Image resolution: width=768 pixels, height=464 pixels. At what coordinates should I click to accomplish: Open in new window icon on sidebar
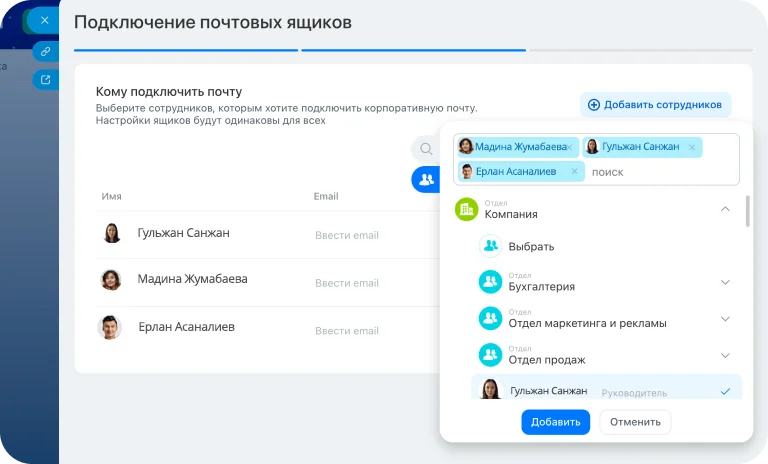[x=46, y=79]
